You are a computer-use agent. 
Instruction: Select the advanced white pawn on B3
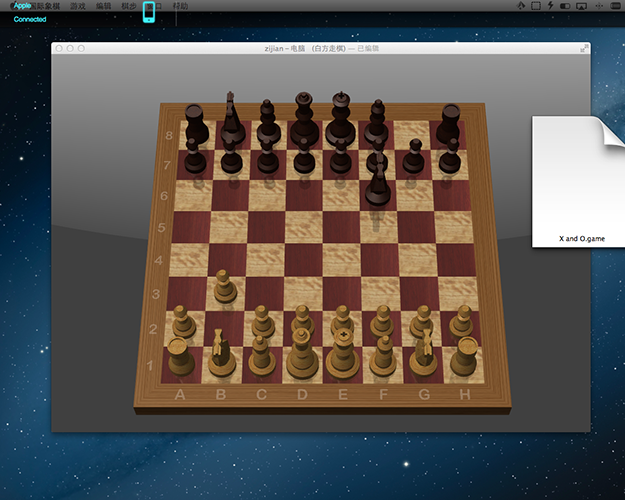[225, 286]
